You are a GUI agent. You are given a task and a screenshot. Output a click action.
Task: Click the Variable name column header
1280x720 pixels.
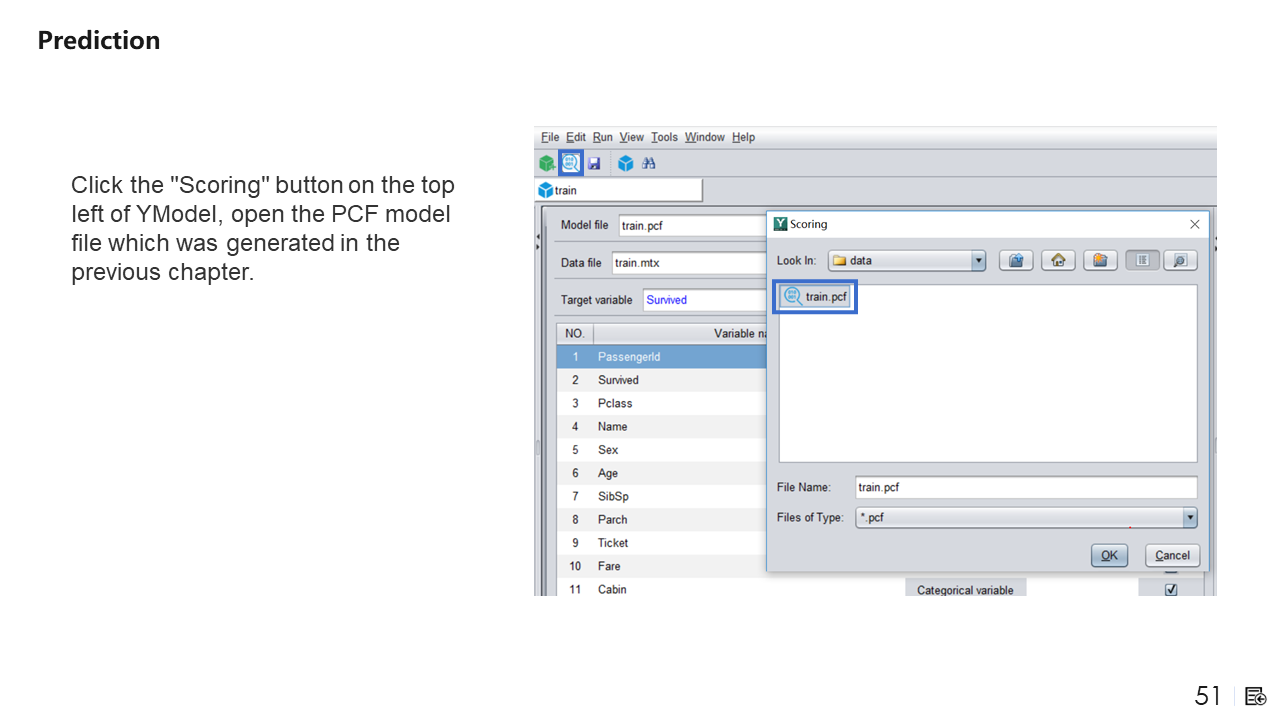(680, 333)
